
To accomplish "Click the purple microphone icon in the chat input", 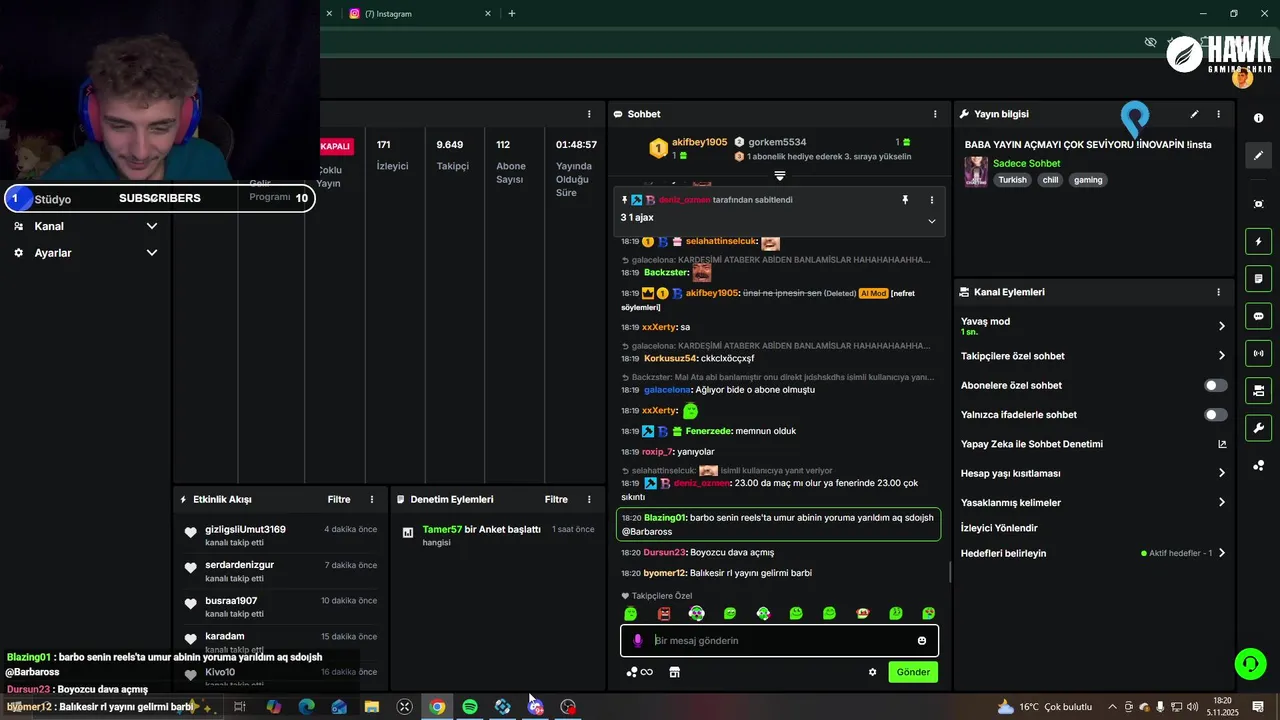I will [x=638, y=641].
